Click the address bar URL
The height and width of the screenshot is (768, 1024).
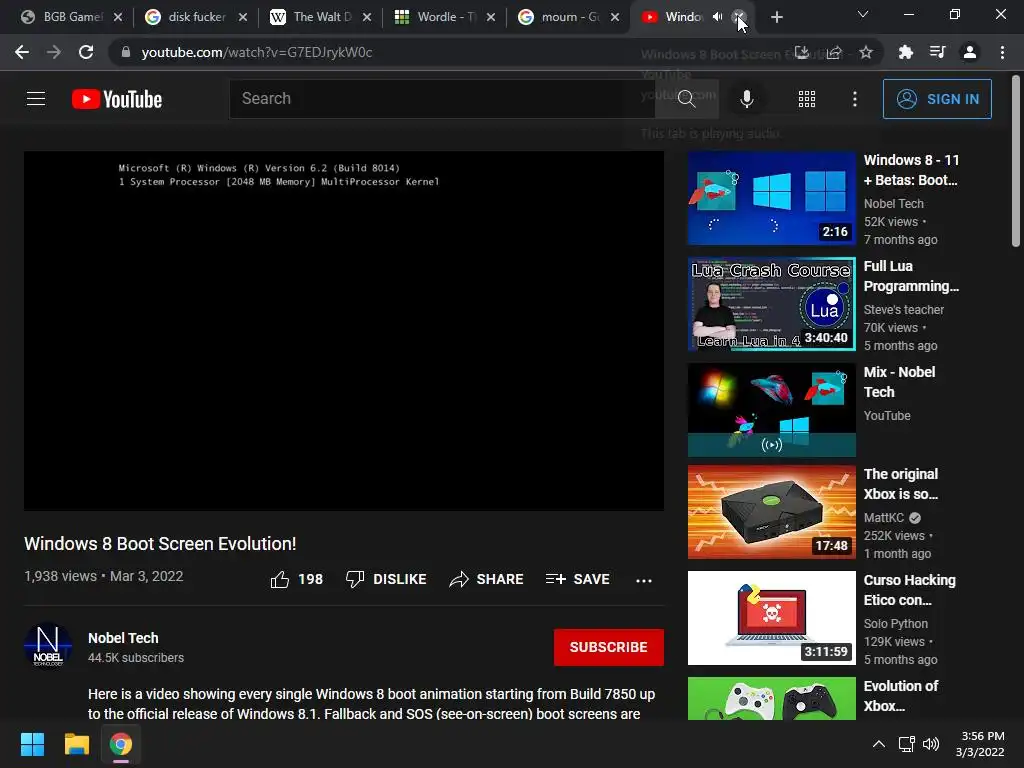pos(257,52)
